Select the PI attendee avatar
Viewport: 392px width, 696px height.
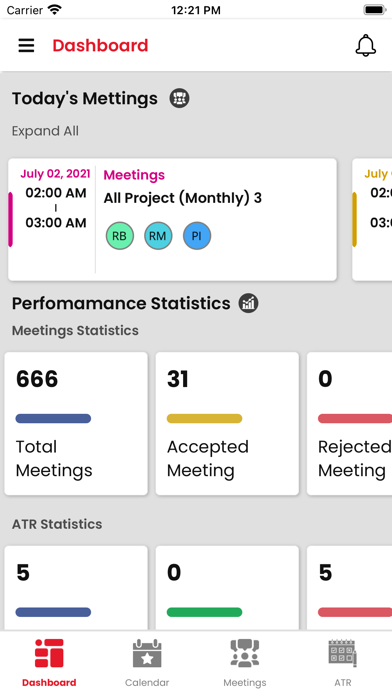(x=197, y=236)
